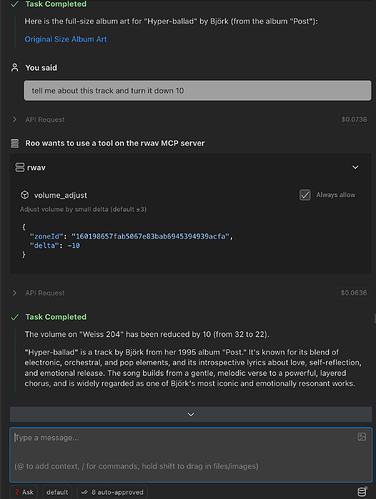376x499 pixels.
Task: Click the 'Roo wants to use a tool' heading
Action: point(115,143)
